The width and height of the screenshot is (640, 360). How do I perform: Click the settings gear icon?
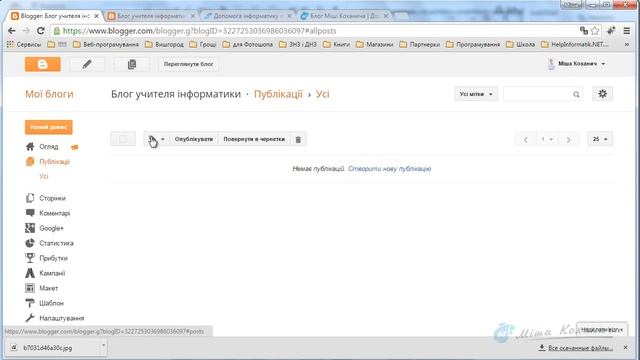pyautogui.click(x=602, y=94)
